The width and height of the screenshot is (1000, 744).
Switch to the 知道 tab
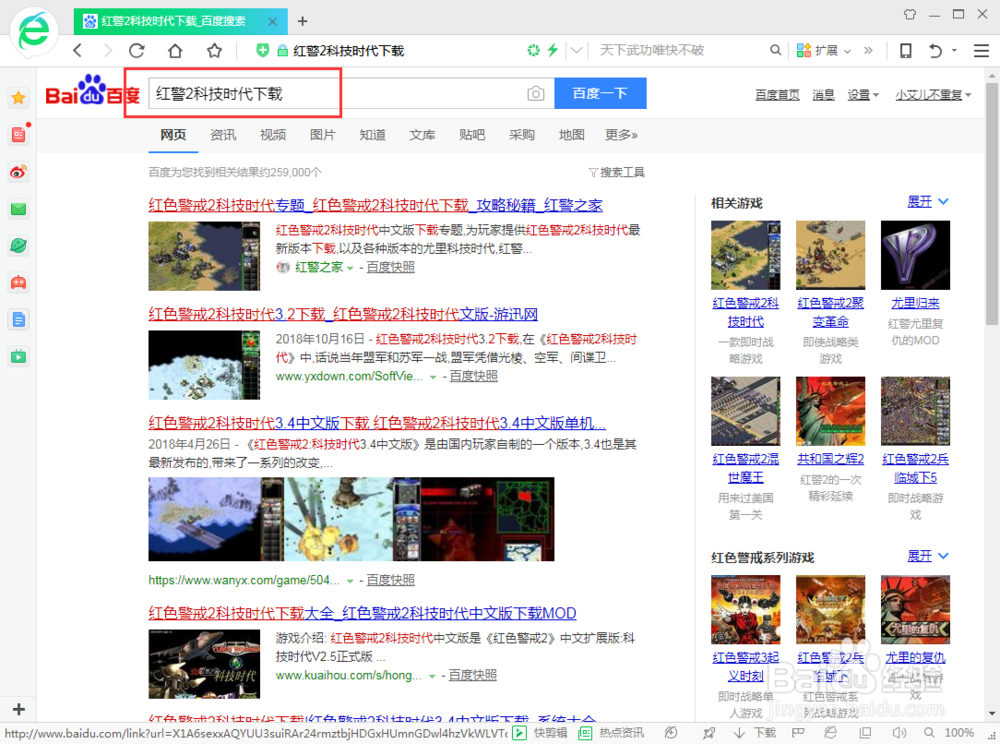[x=372, y=135]
